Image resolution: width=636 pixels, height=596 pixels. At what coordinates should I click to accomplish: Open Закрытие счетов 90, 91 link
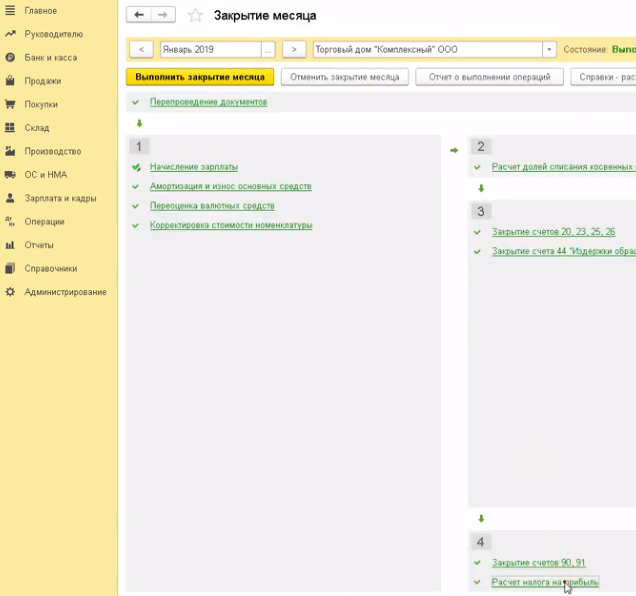(538, 563)
